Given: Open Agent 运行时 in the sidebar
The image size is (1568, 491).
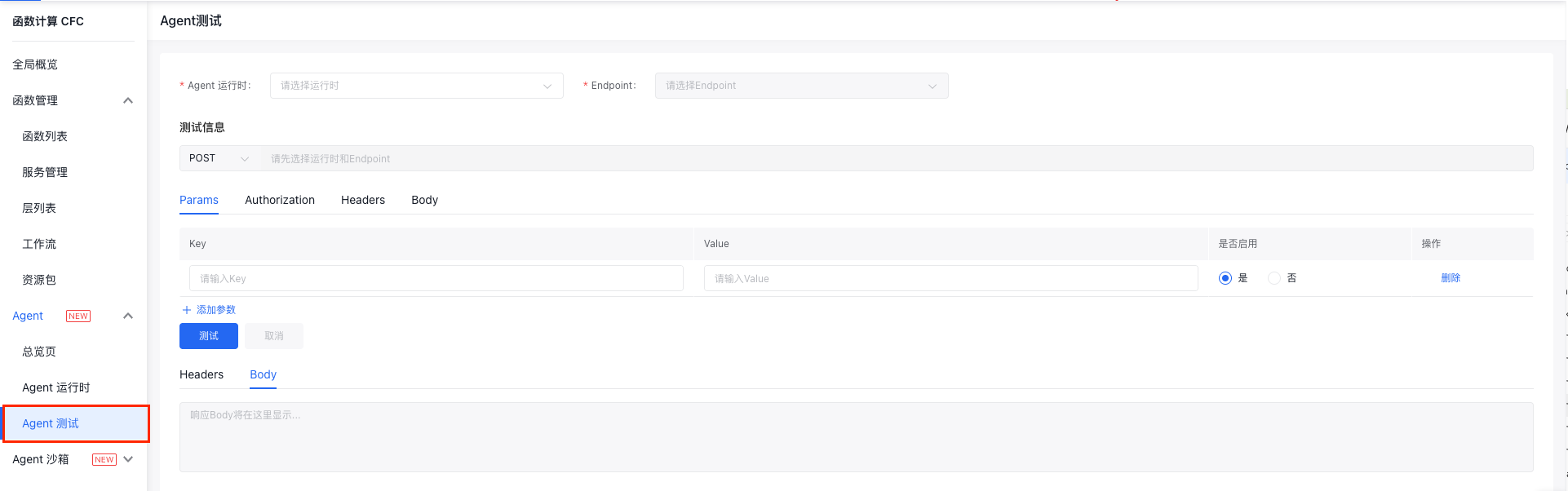Looking at the screenshot, I should [56, 387].
